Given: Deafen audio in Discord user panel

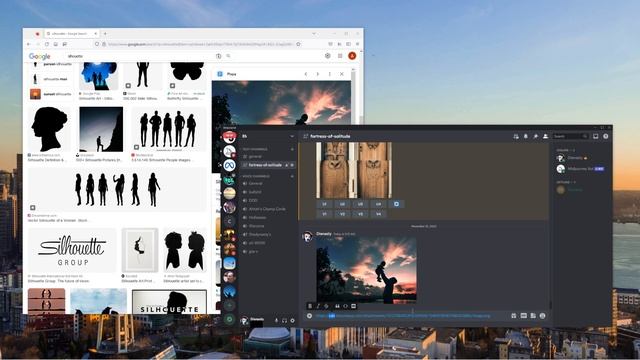Looking at the screenshot, I should coord(284,321).
